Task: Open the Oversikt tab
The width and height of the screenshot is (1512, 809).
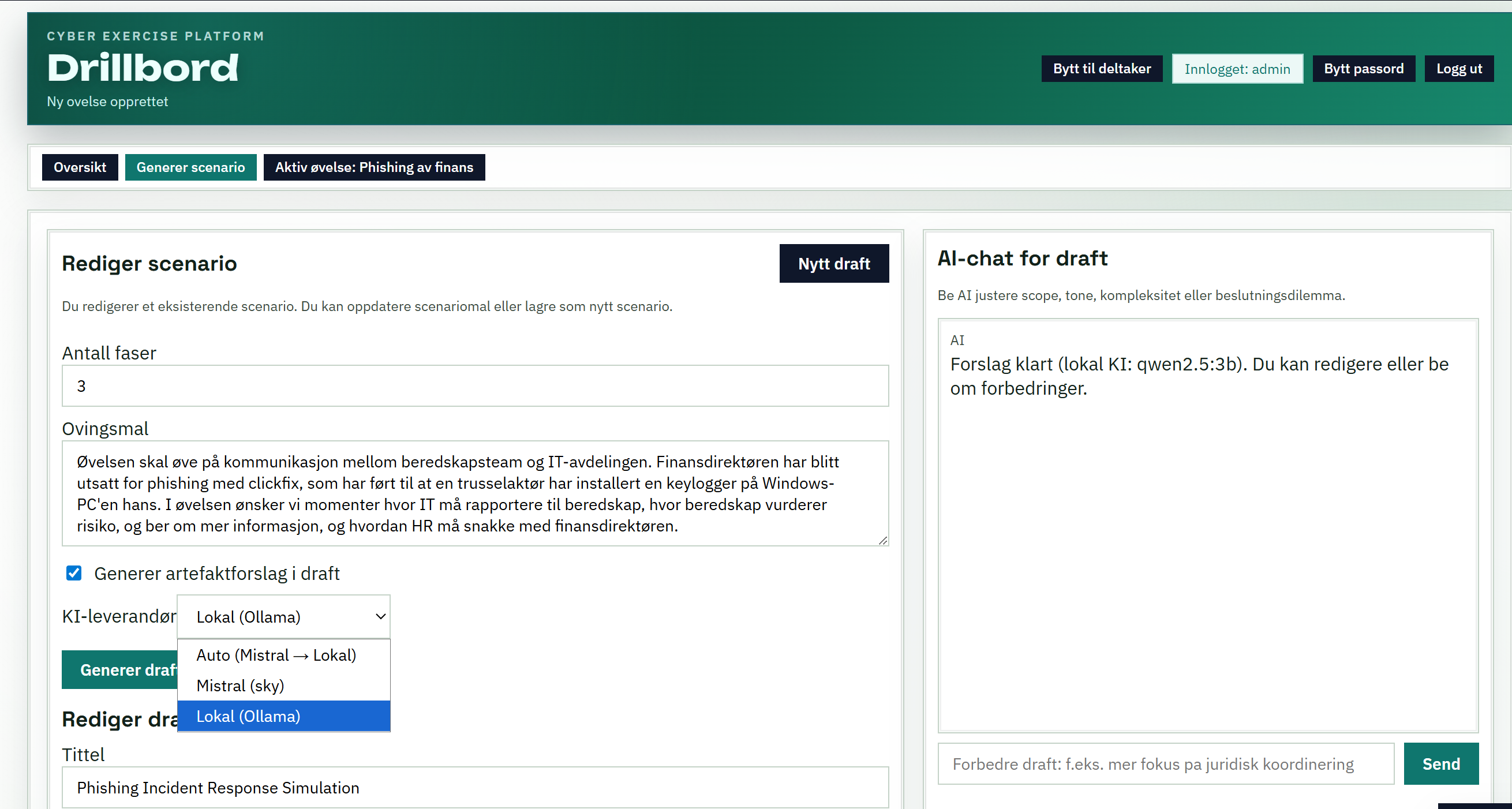Action: [80, 167]
